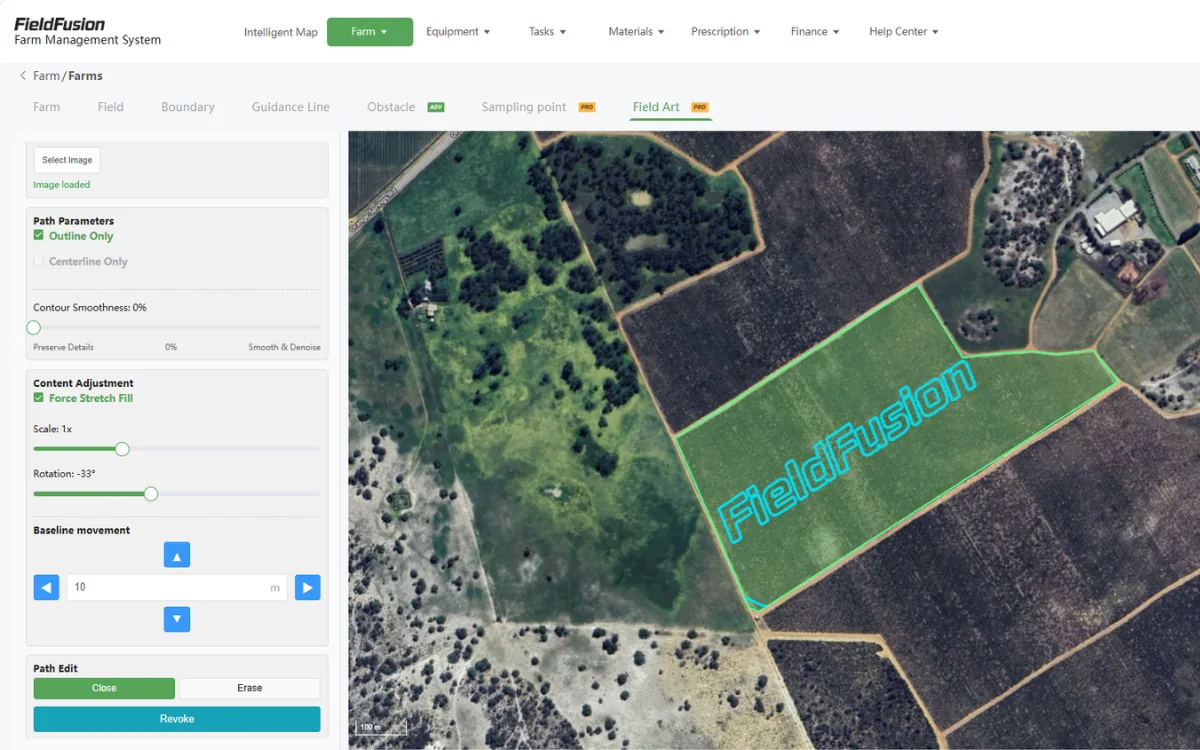The width and height of the screenshot is (1200, 750).
Task: Click the Rotation slider handle
Action: click(151, 494)
